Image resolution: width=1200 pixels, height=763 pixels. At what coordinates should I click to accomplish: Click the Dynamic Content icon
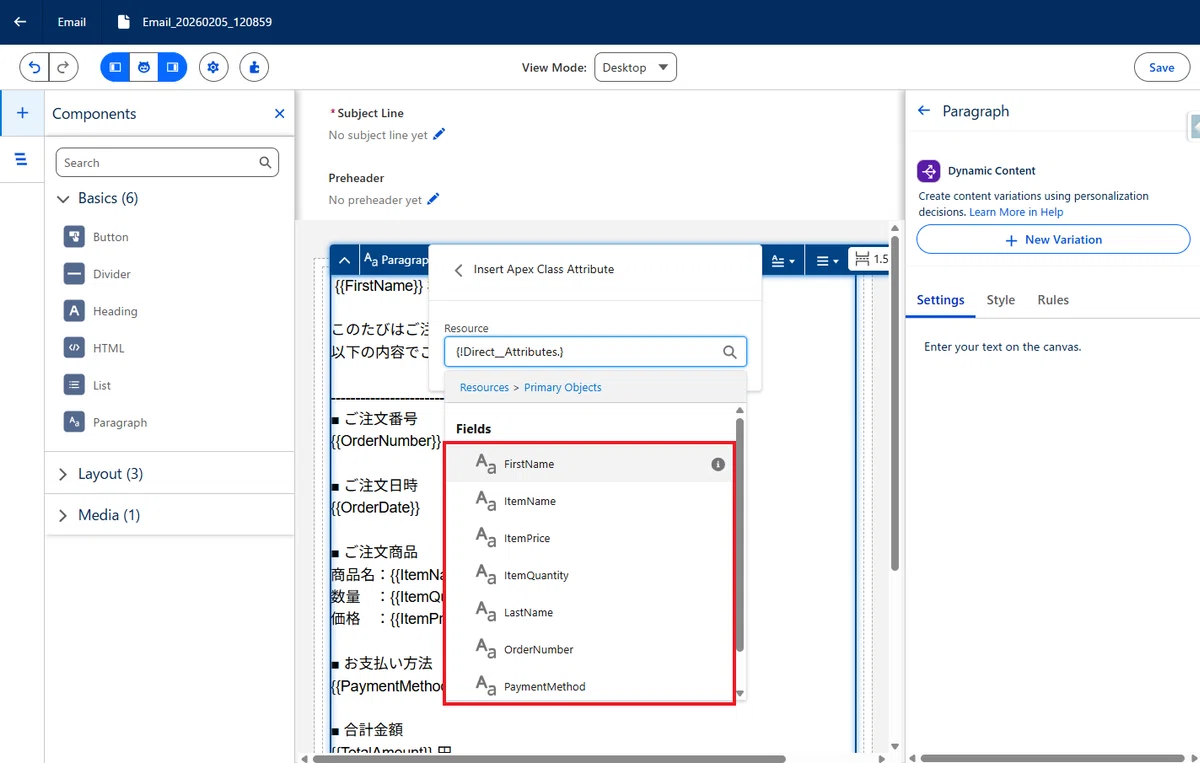tap(928, 171)
